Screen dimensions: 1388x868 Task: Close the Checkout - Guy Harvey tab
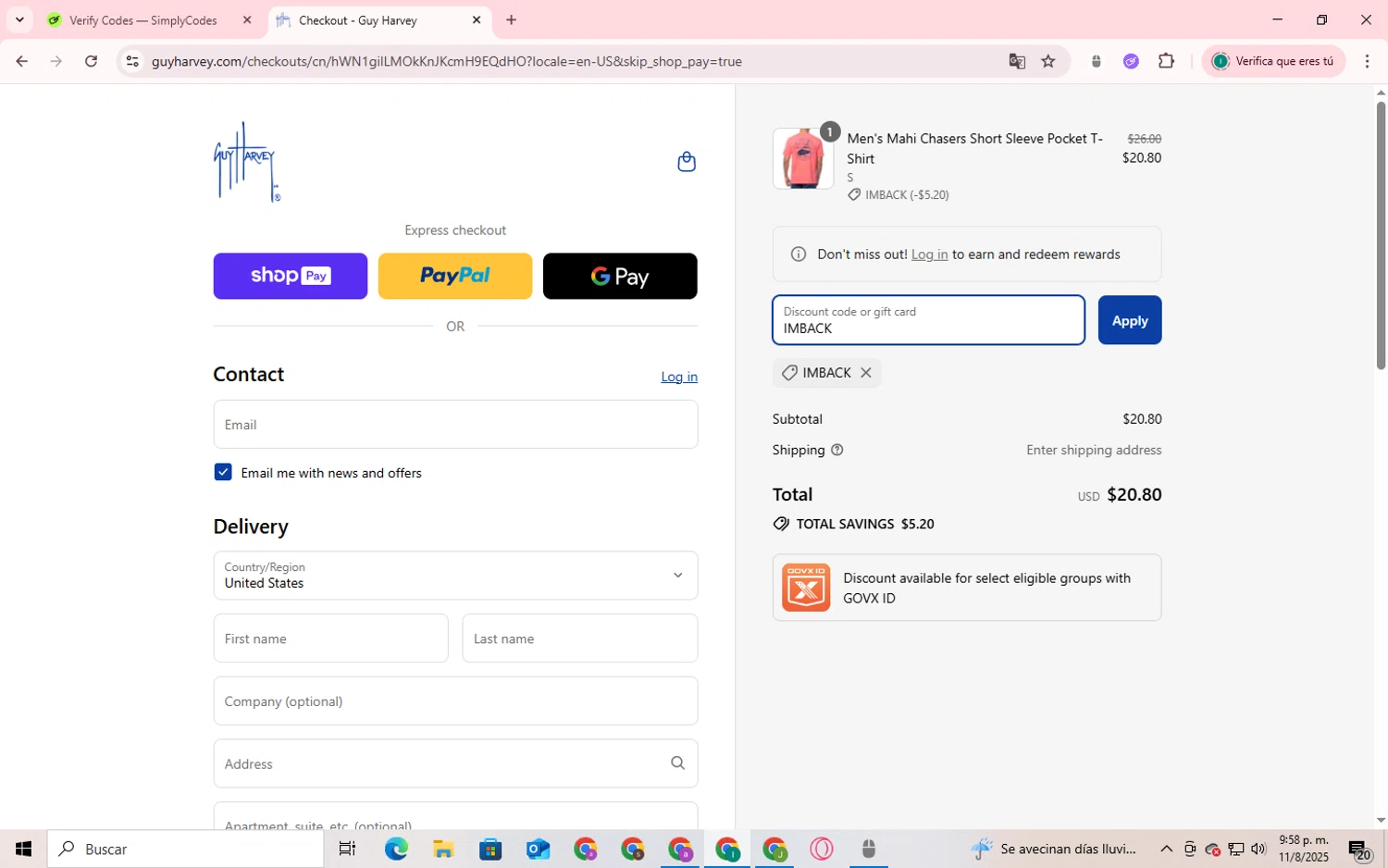(477, 19)
